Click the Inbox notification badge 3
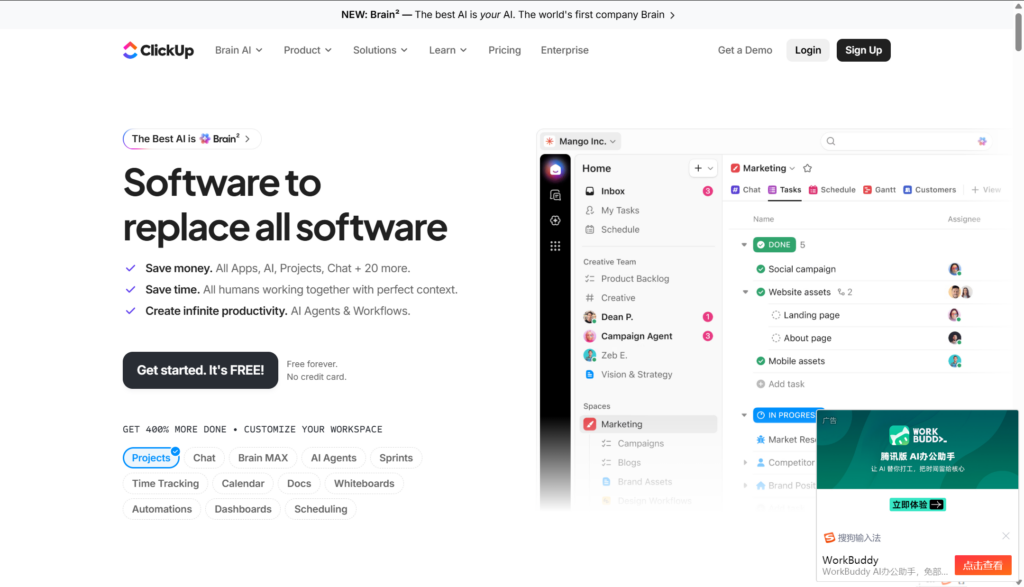This screenshot has height=587, width=1024. (707, 191)
